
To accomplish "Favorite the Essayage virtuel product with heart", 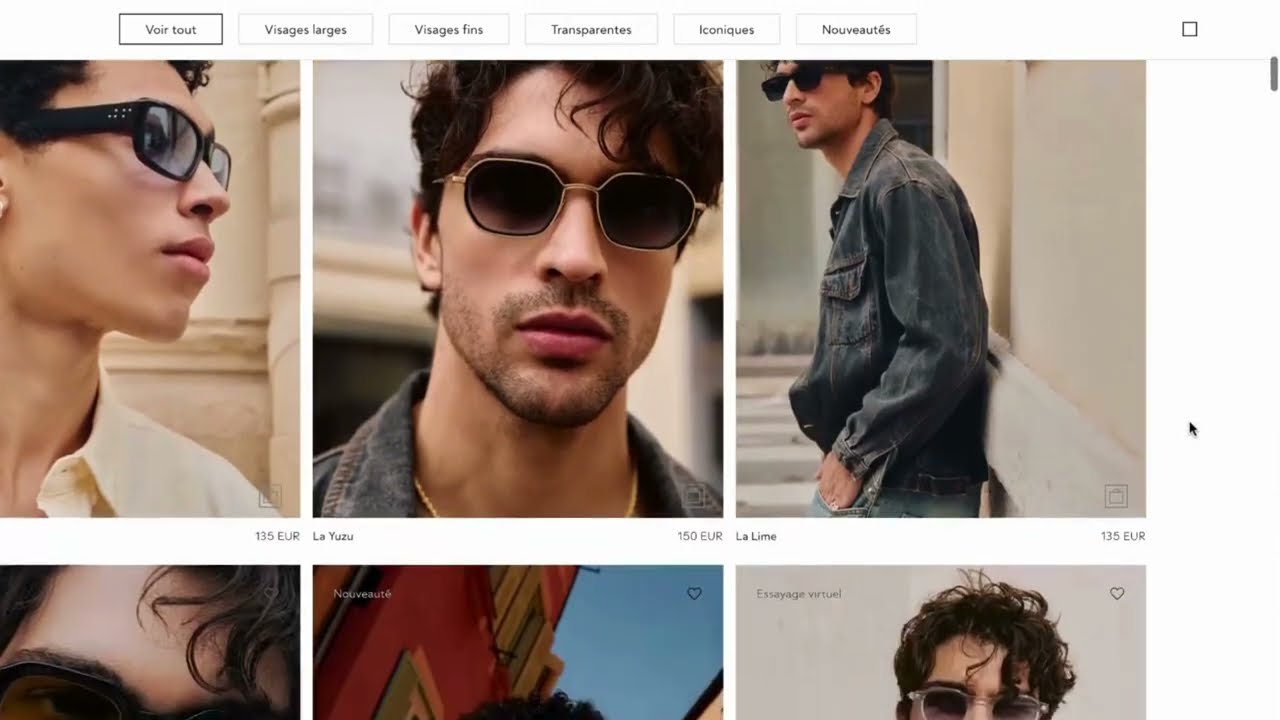I will pos(1117,593).
